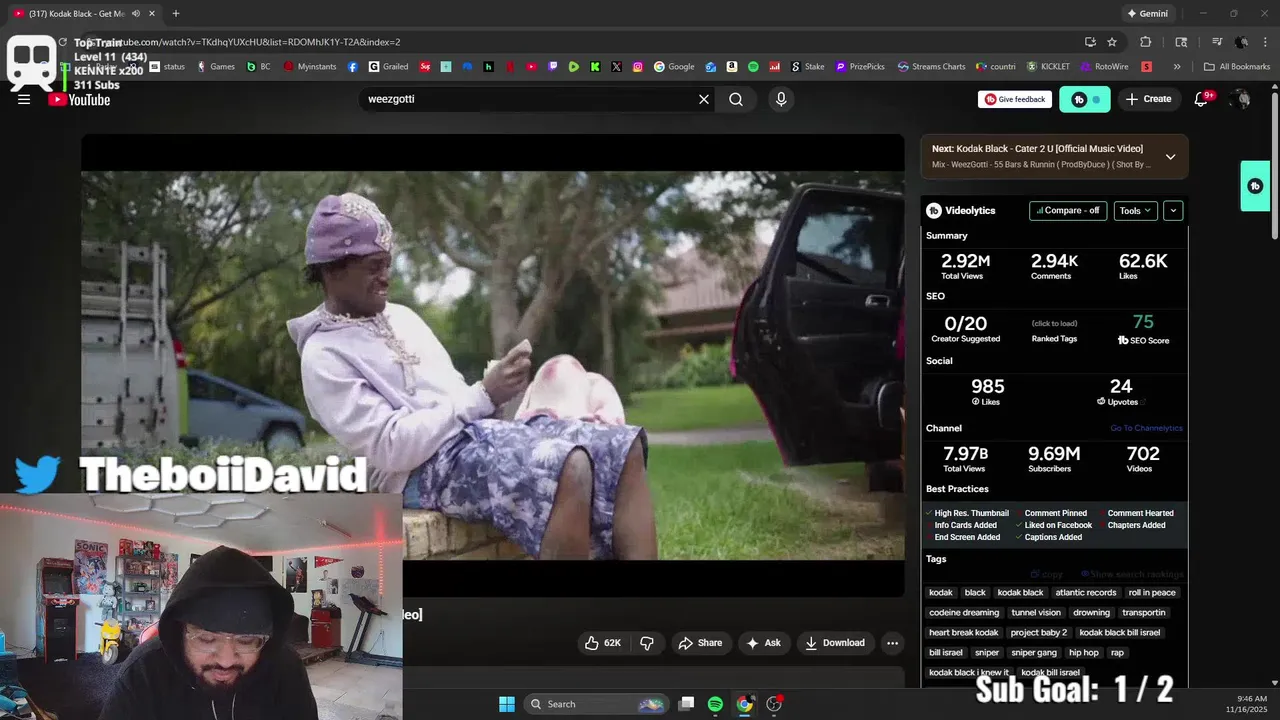Open the Stake bookmark
The width and height of the screenshot is (1280, 720).
pos(808,67)
